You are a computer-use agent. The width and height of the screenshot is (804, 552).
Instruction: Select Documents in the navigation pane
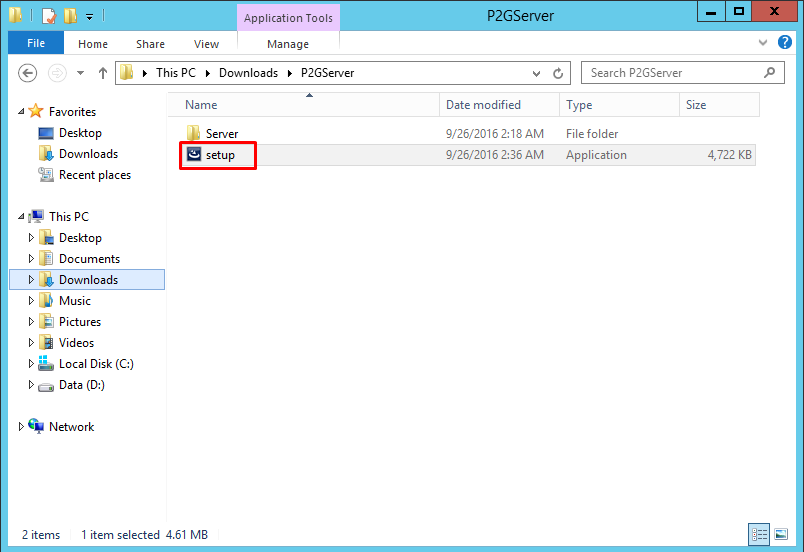[89, 259]
